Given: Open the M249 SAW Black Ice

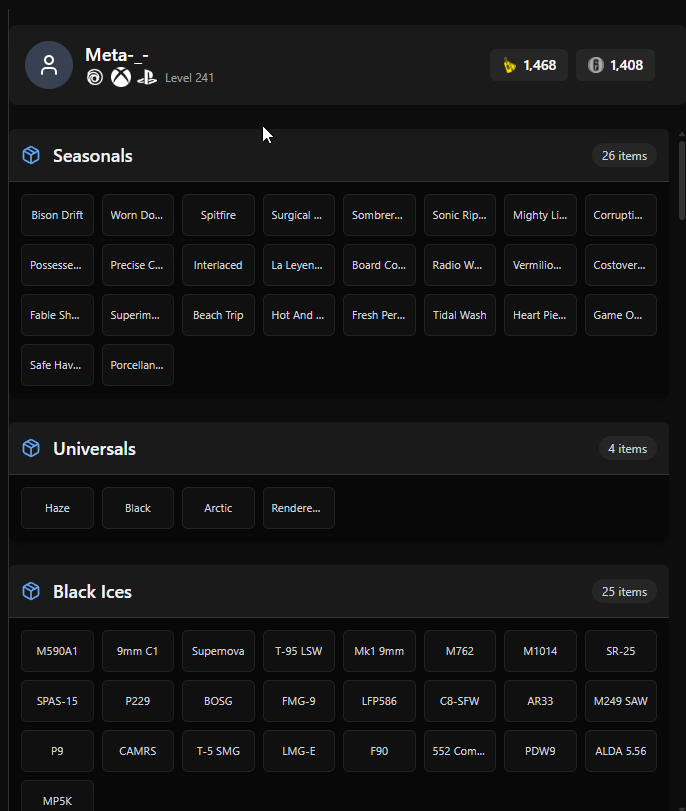Looking at the screenshot, I should click(x=621, y=701).
